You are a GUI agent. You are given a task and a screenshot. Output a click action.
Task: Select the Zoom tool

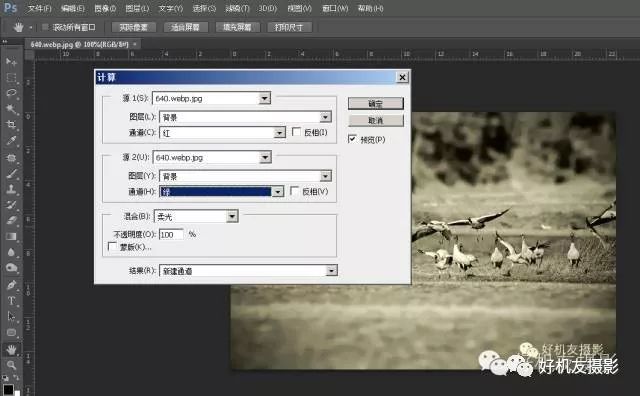(x=11, y=365)
